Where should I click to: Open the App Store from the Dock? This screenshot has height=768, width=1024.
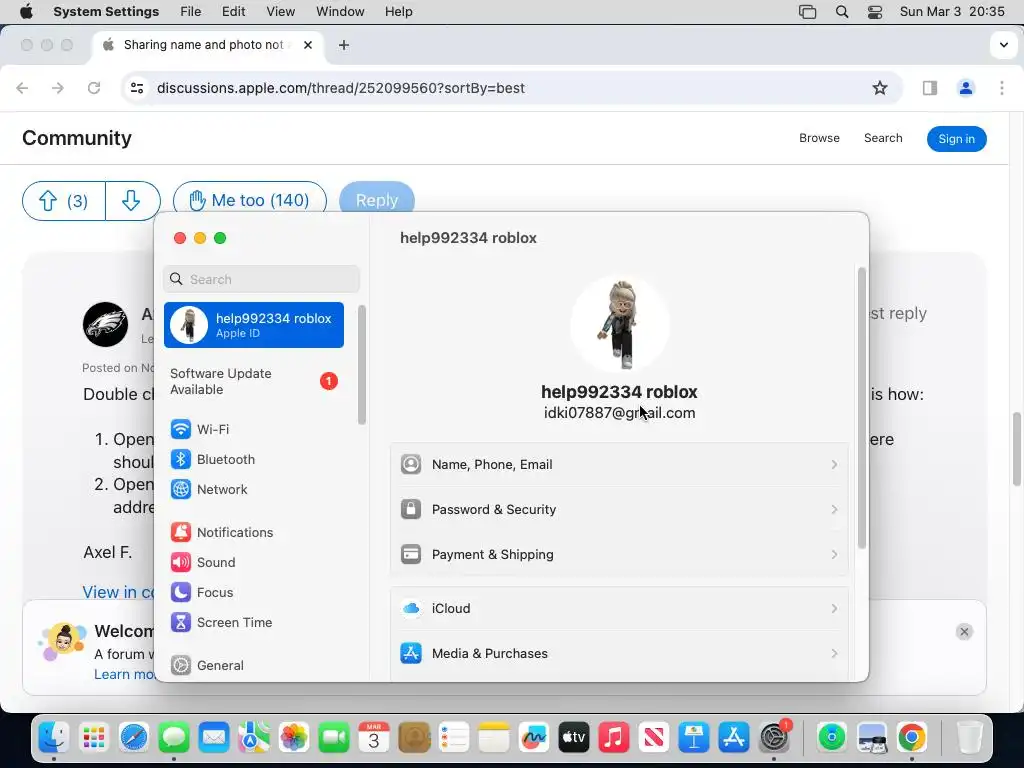point(733,738)
